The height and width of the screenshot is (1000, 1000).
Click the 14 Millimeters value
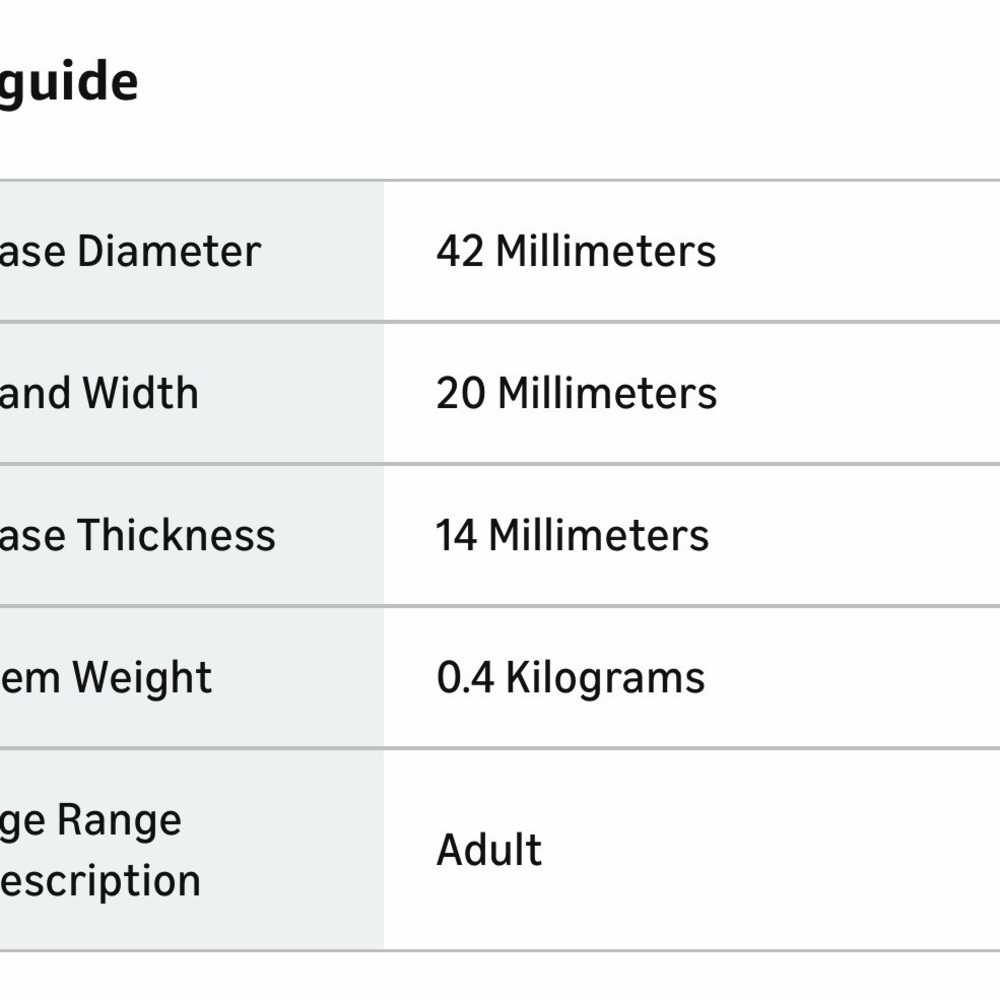click(572, 535)
